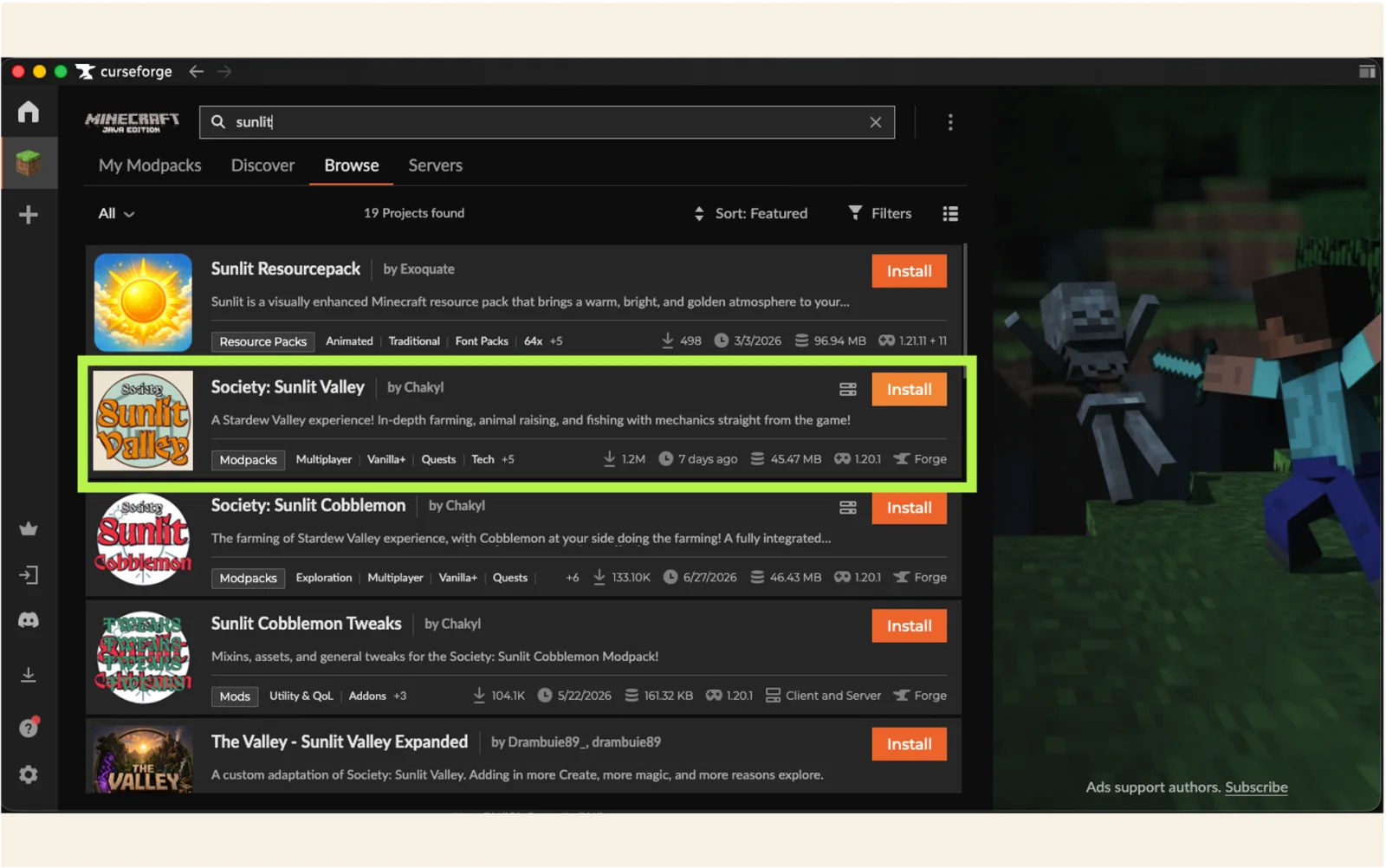The image size is (1386, 868).
Task: Switch results layout with the list view icon
Action: tap(950, 213)
